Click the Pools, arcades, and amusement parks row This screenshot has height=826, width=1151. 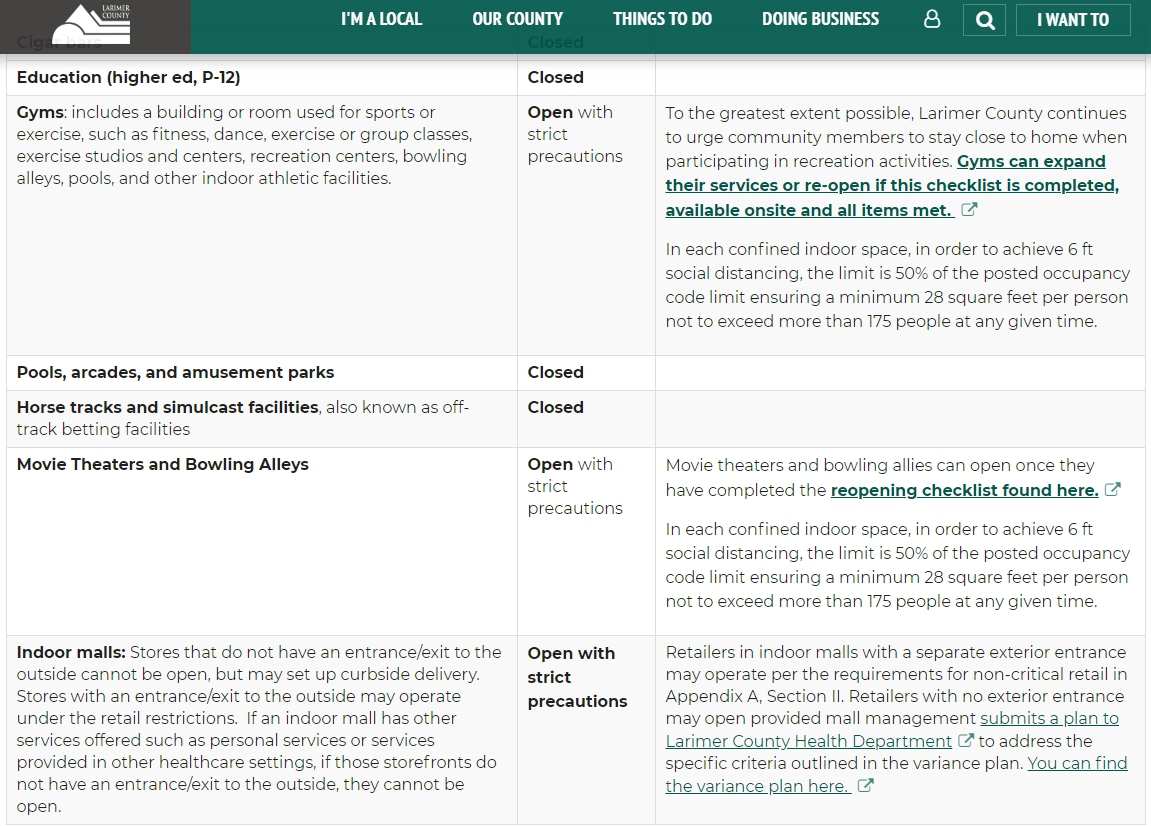point(175,372)
